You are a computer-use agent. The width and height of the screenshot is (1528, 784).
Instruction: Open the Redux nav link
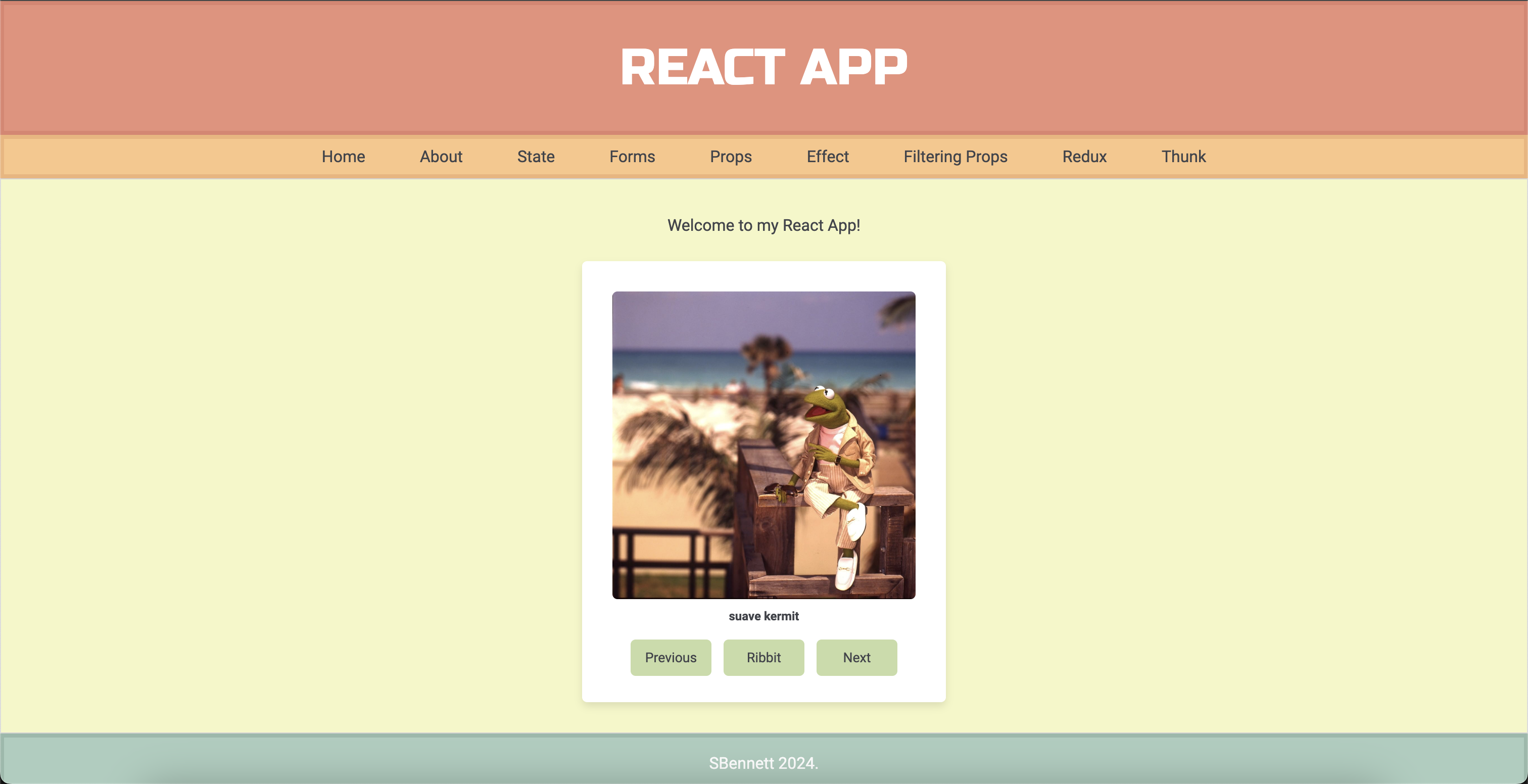[1084, 157]
